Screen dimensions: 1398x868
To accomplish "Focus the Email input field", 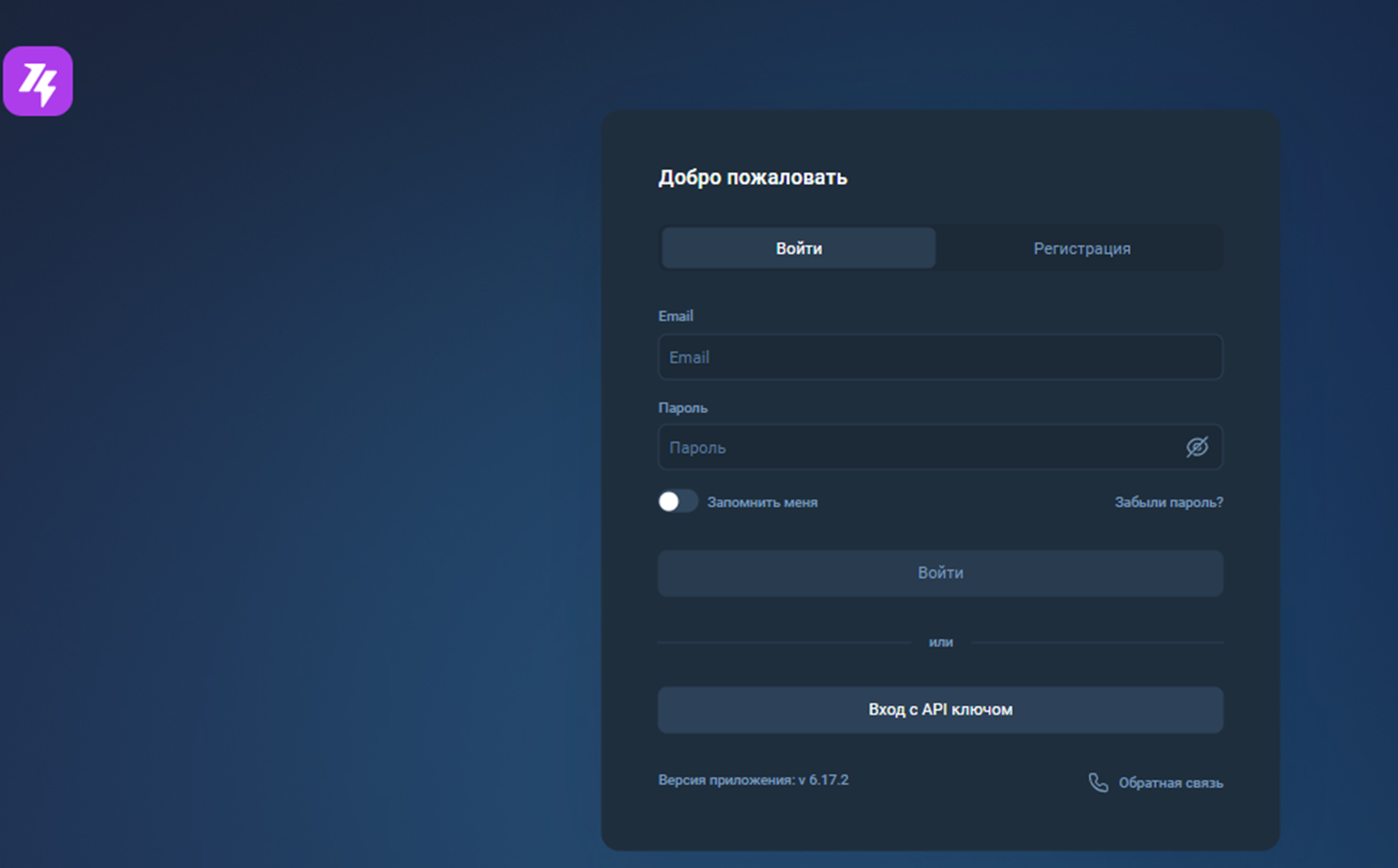I will tap(940, 357).
